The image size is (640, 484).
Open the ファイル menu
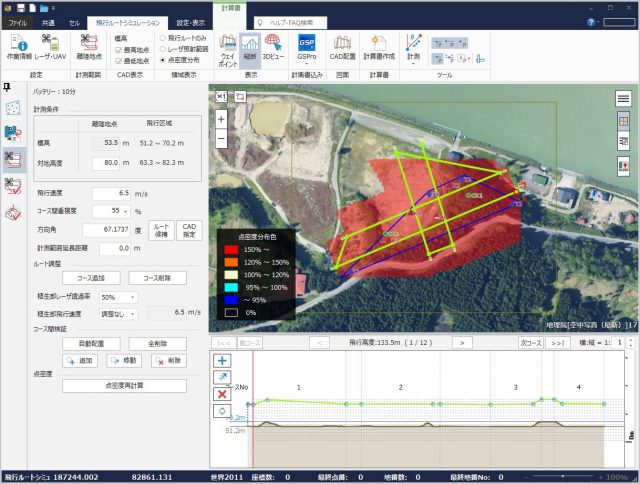pos(18,21)
